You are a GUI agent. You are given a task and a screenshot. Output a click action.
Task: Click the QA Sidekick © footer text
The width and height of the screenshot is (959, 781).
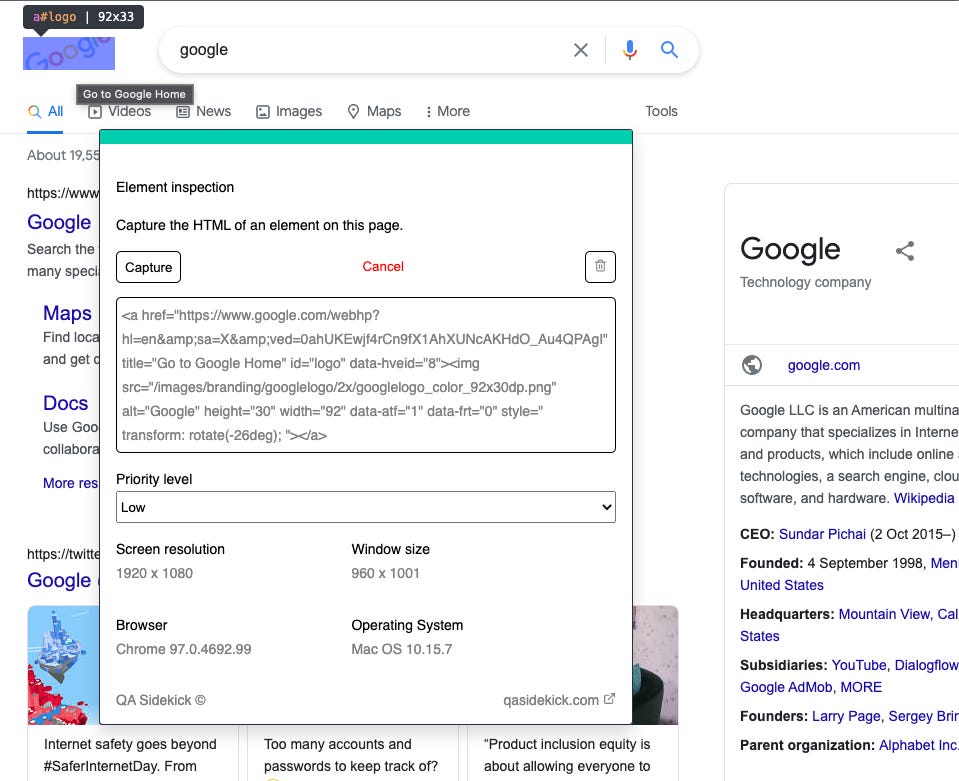161,700
